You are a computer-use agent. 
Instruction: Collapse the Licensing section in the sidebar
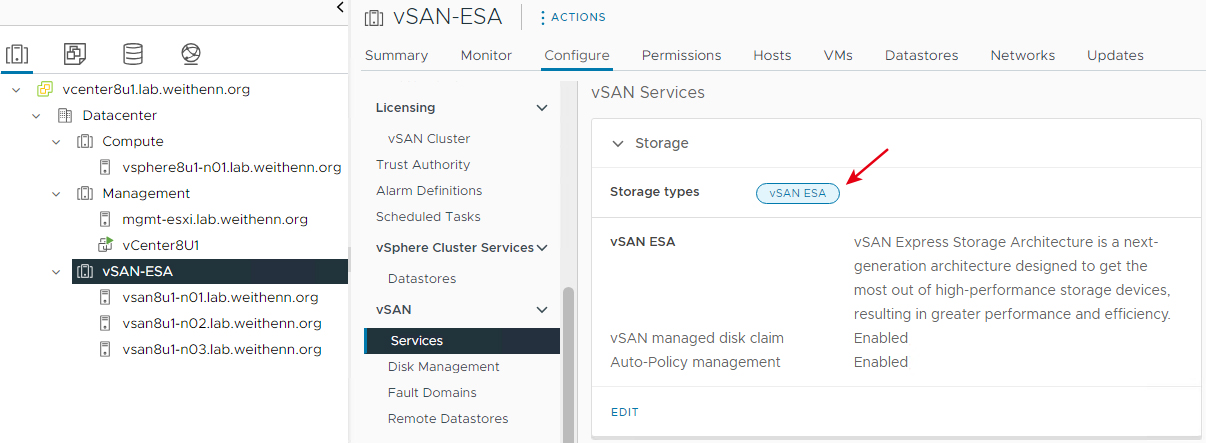coord(542,108)
